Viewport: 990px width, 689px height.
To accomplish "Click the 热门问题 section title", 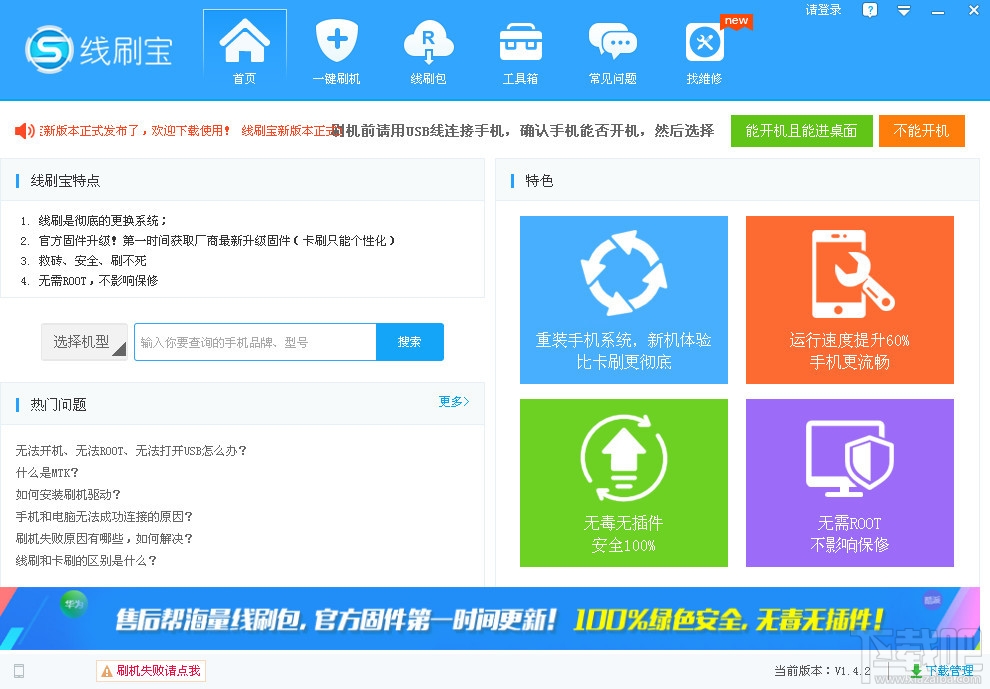I will click(x=58, y=404).
